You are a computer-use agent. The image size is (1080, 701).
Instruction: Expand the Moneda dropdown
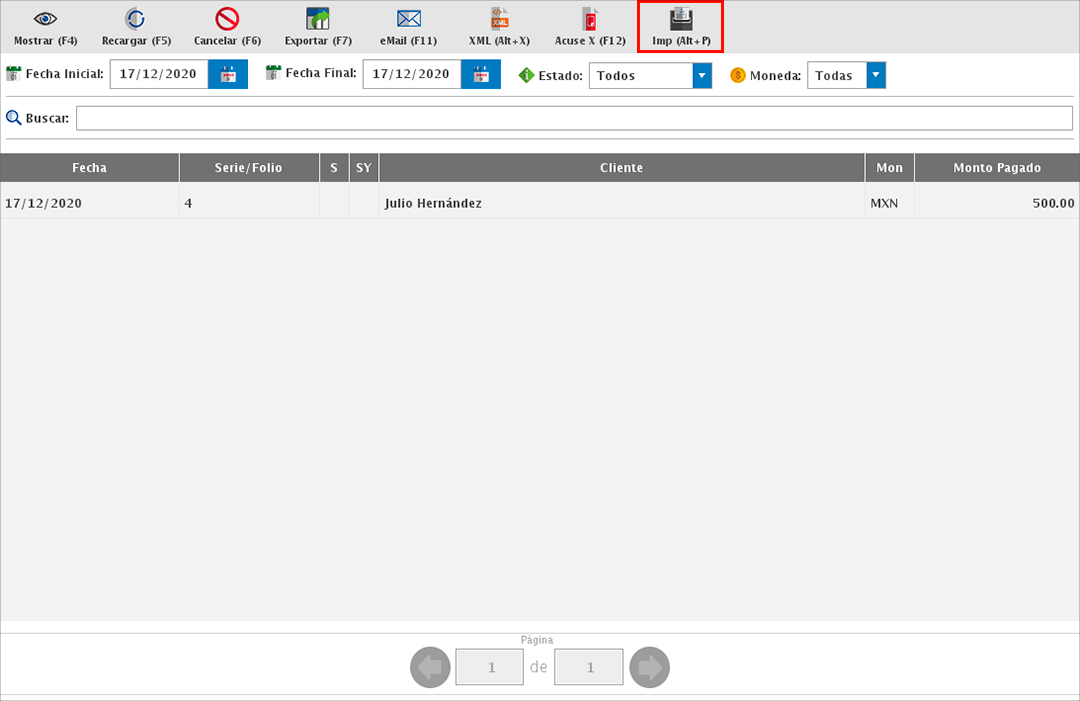[x=876, y=76]
